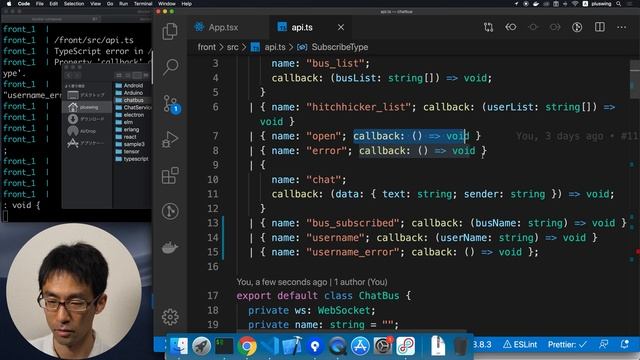Open the View menu
This screenshot has width=640, height=360.
click(96, 4)
